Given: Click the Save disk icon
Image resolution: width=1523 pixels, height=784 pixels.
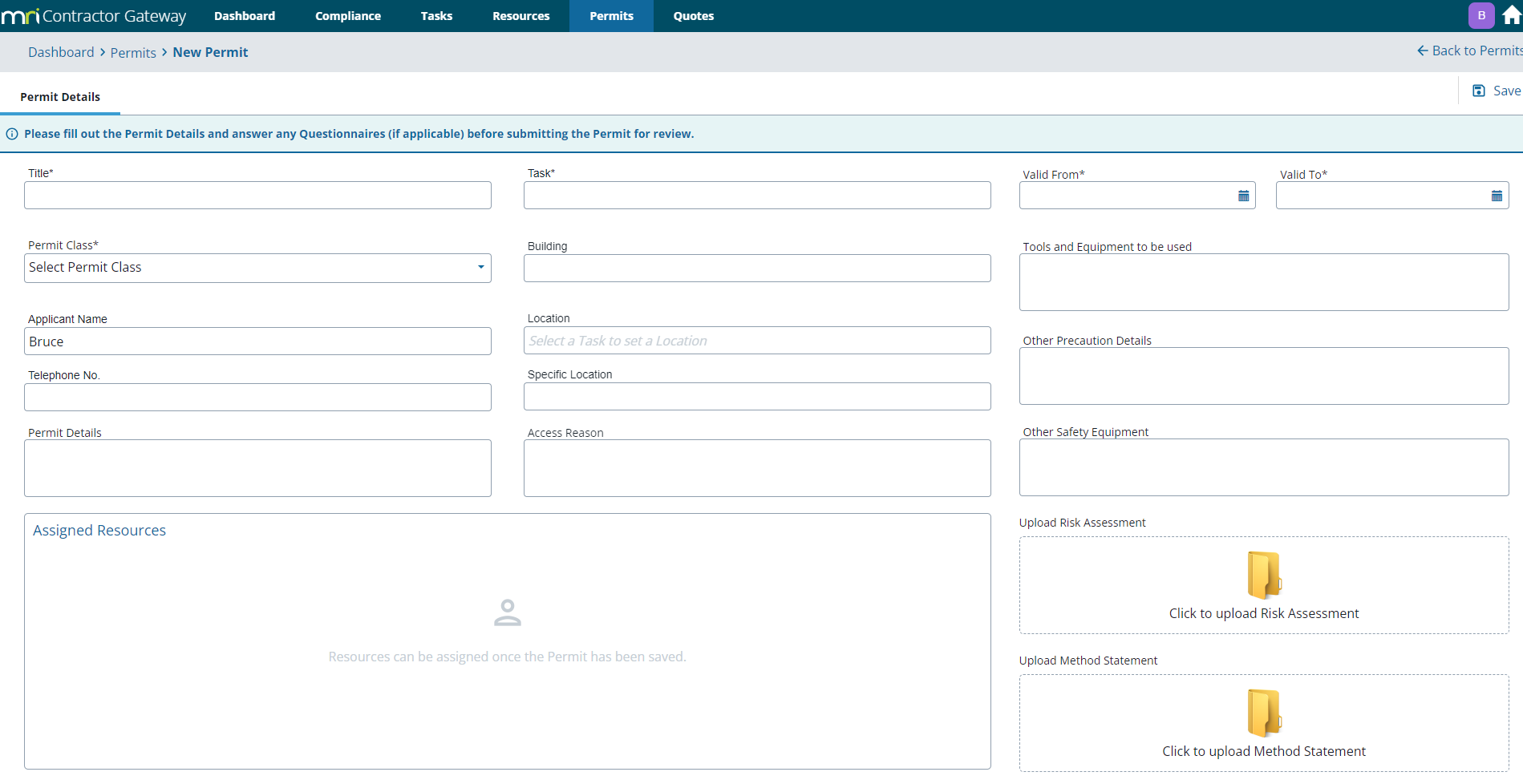Looking at the screenshot, I should click(1479, 91).
